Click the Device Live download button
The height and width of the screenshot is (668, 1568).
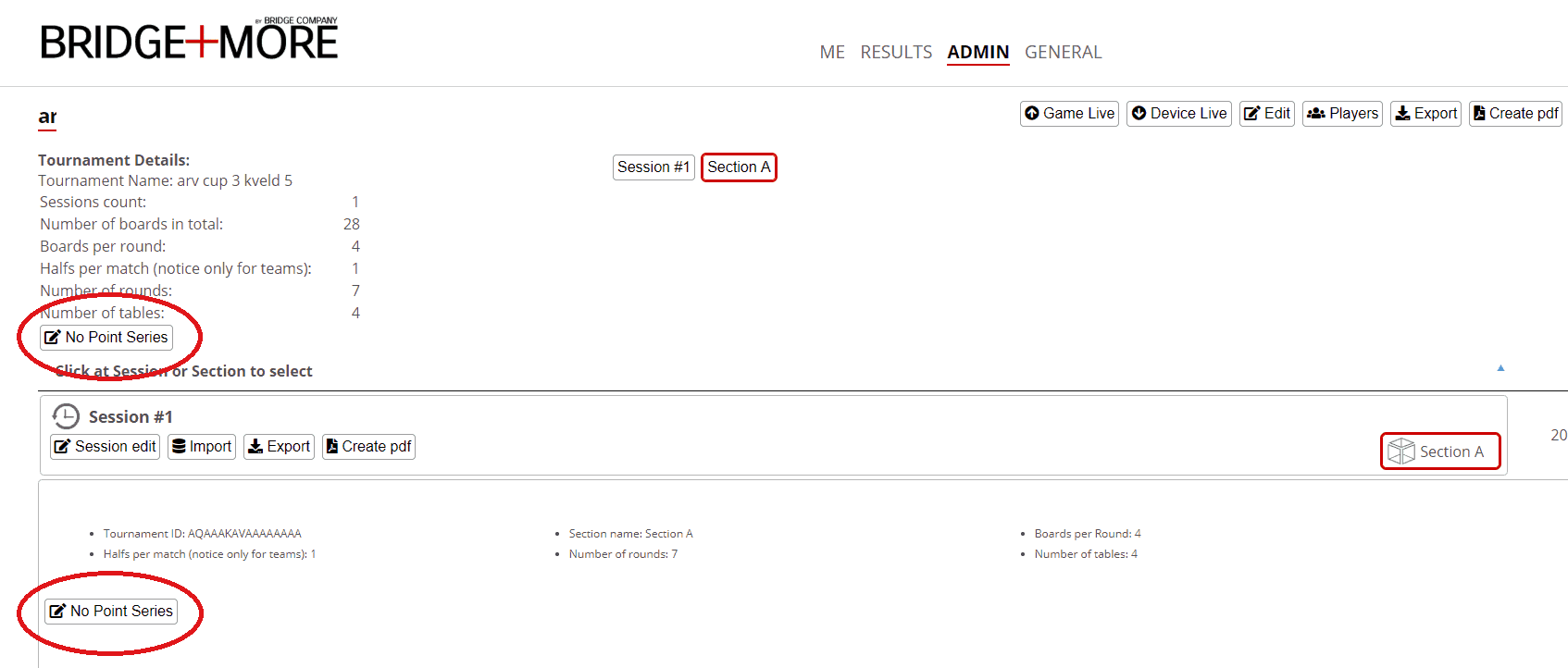1178,114
